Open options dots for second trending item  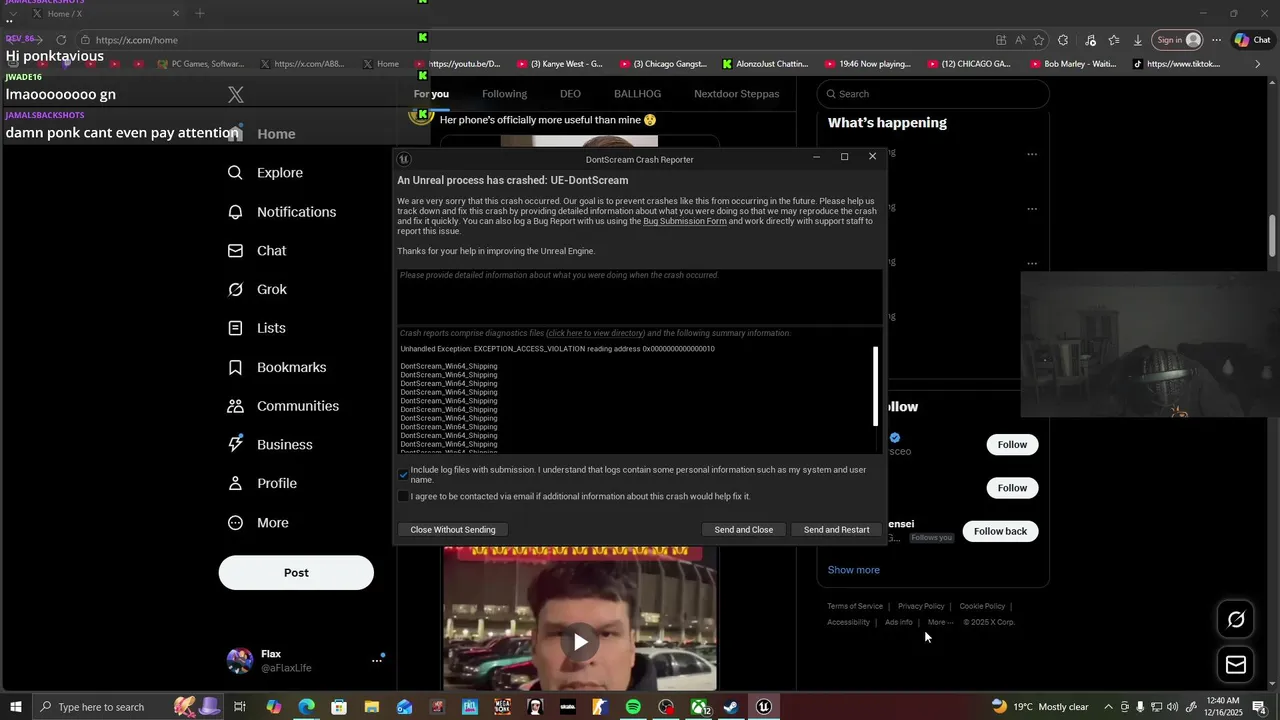click(1032, 209)
